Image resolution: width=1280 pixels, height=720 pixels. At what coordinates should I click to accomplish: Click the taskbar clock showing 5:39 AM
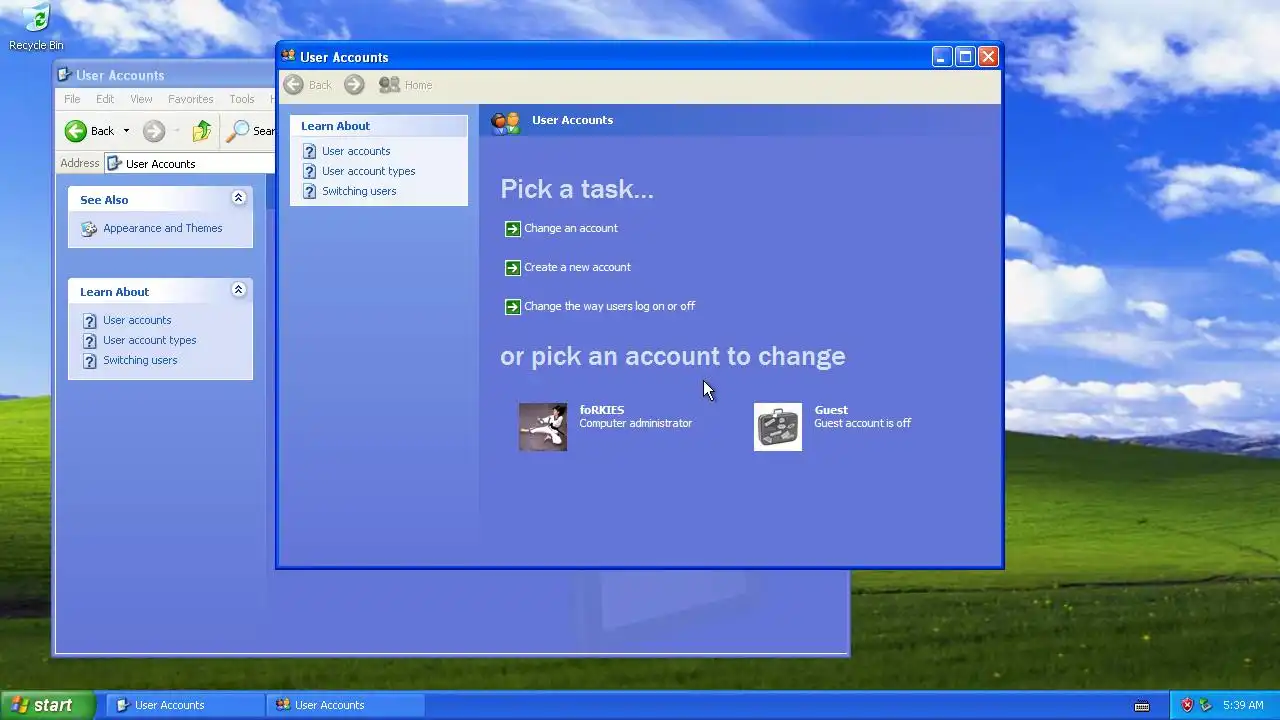[1243, 705]
